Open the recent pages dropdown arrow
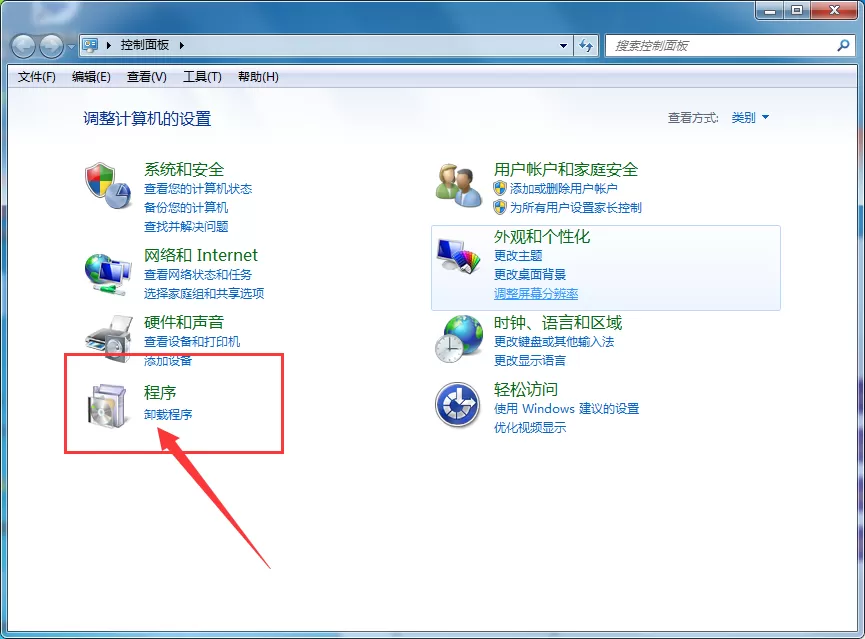The height and width of the screenshot is (639, 865). coord(71,46)
